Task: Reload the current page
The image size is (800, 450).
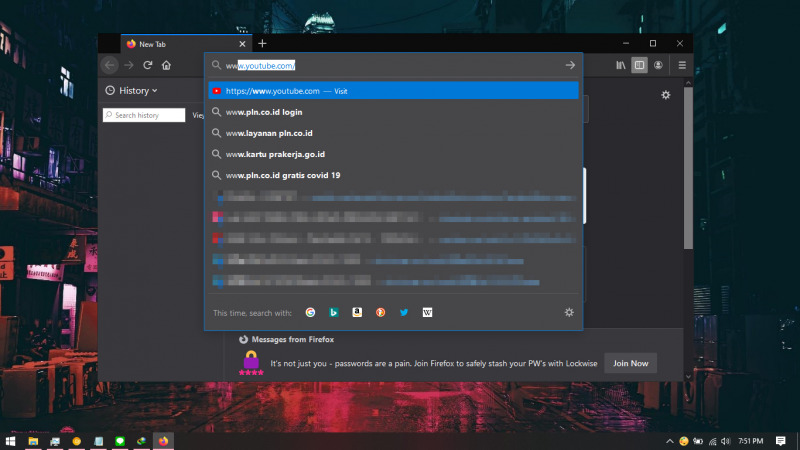Action: click(x=147, y=65)
